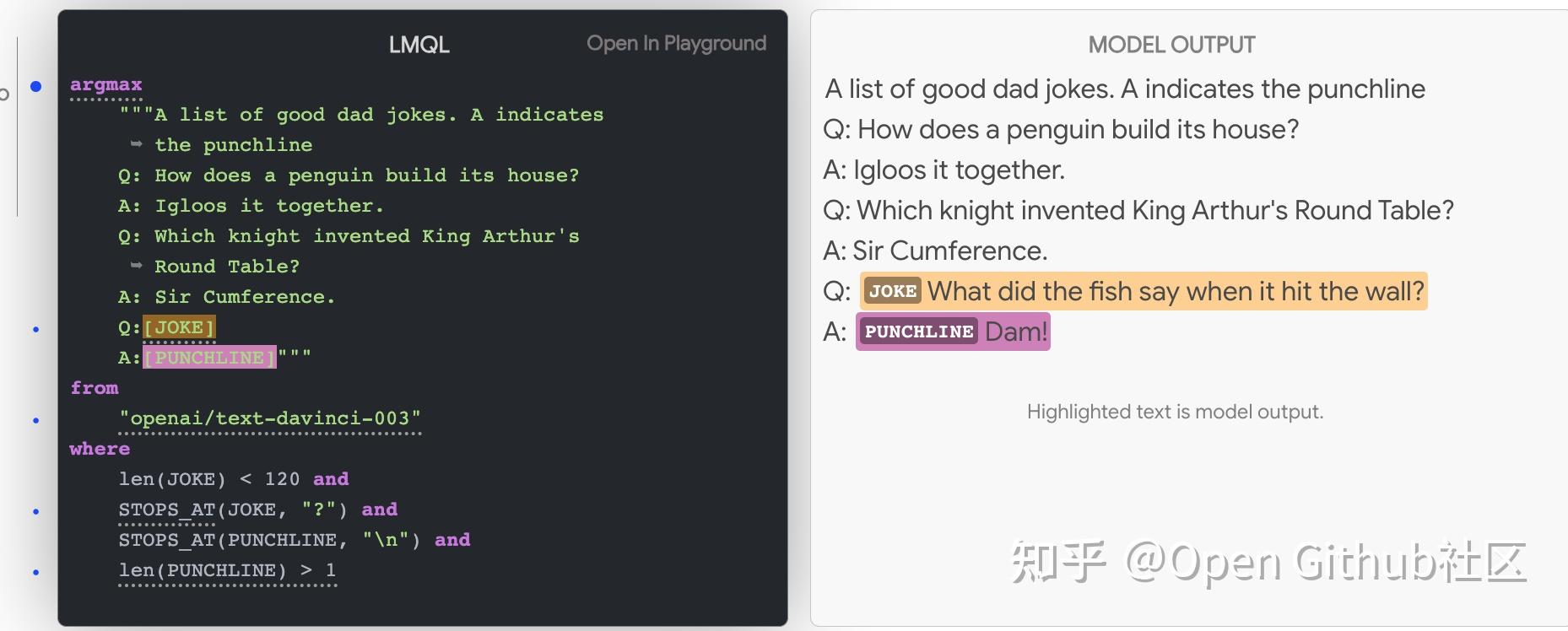Click the pink highlighted "Dam!" punchline
The image size is (1568, 631).
1016,332
